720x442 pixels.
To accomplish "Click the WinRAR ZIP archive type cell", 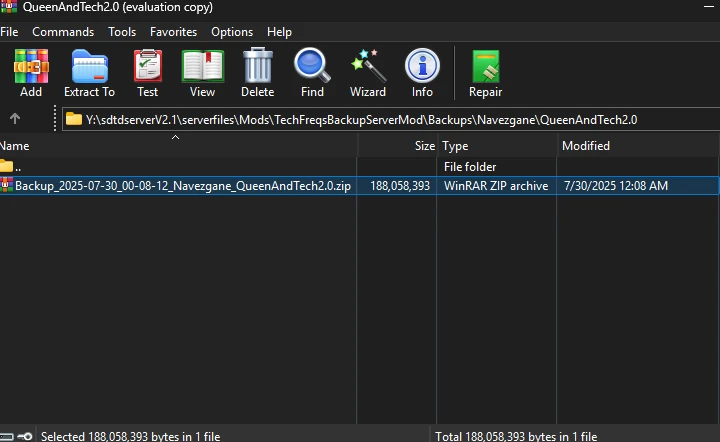I will tap(496, 185).
